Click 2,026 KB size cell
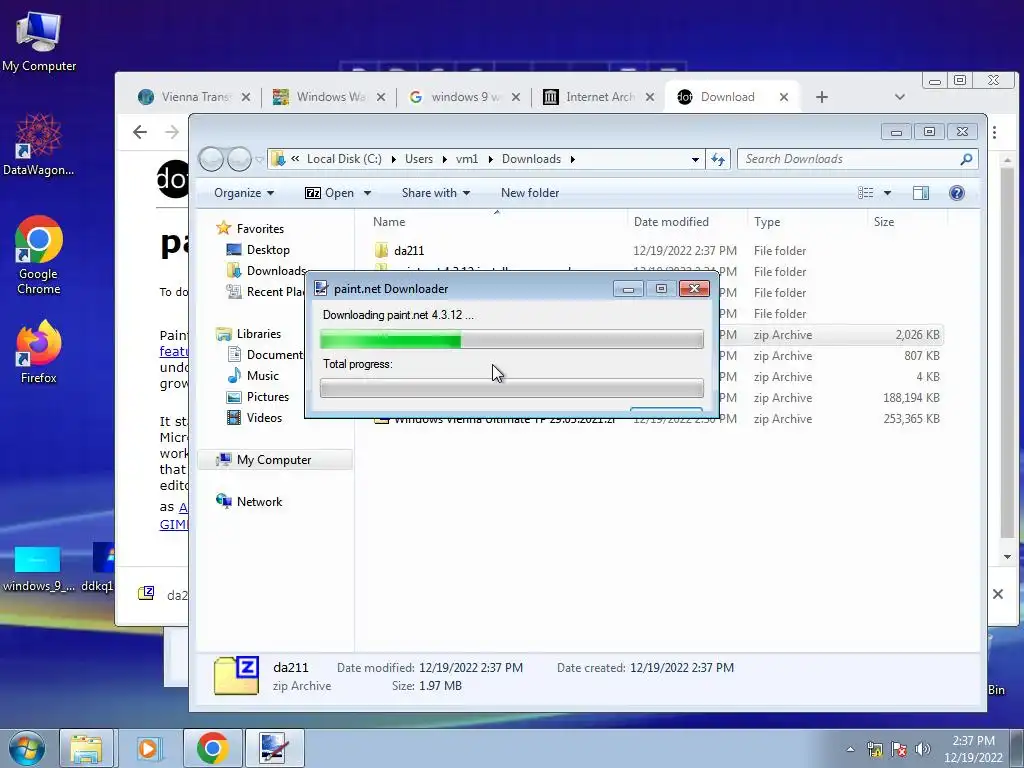This screenshot has height=768, width=1024. click(x=917, y=334)
